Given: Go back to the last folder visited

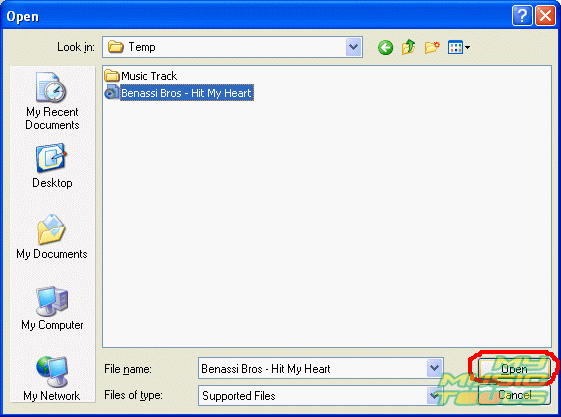Looking at the screenshot, I should (385, 47).
